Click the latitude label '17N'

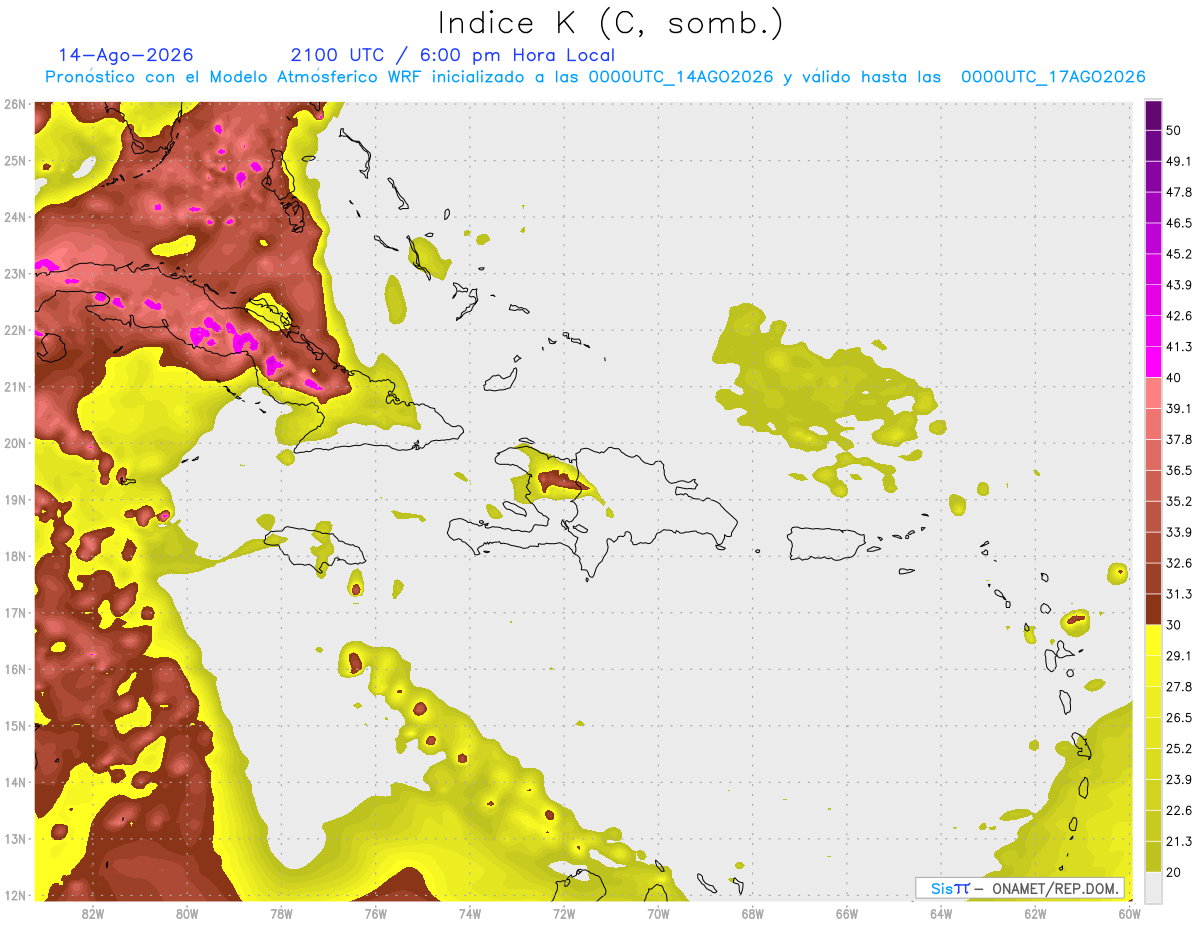15,613
